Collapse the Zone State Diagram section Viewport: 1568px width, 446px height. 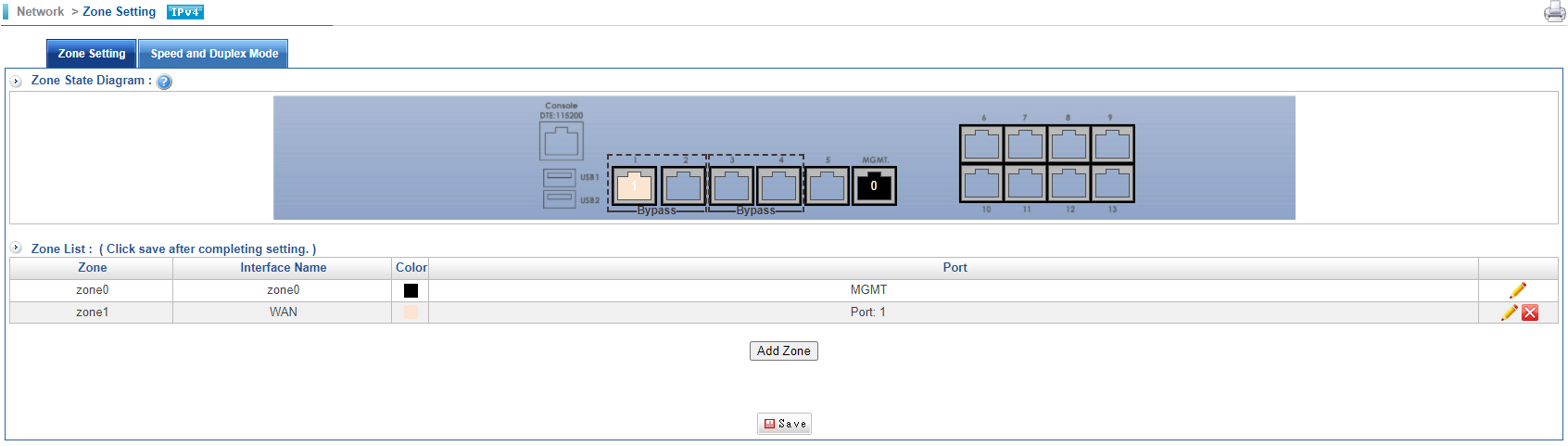pos(16,82)
